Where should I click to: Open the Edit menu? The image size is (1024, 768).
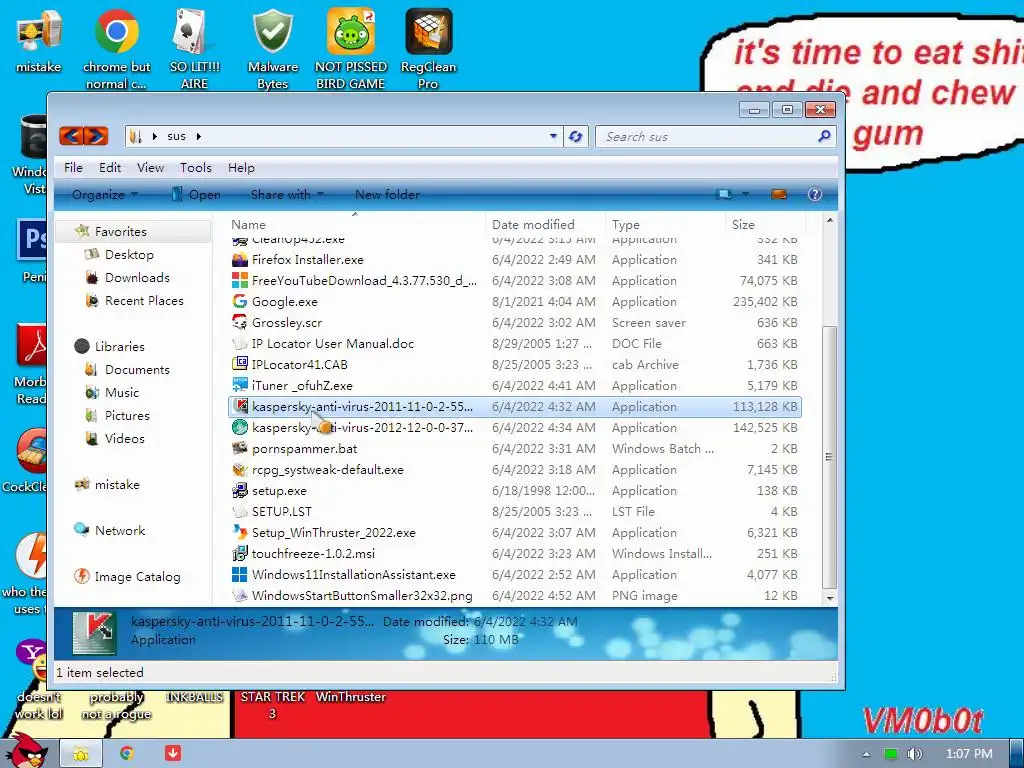[x=110, y=167]
